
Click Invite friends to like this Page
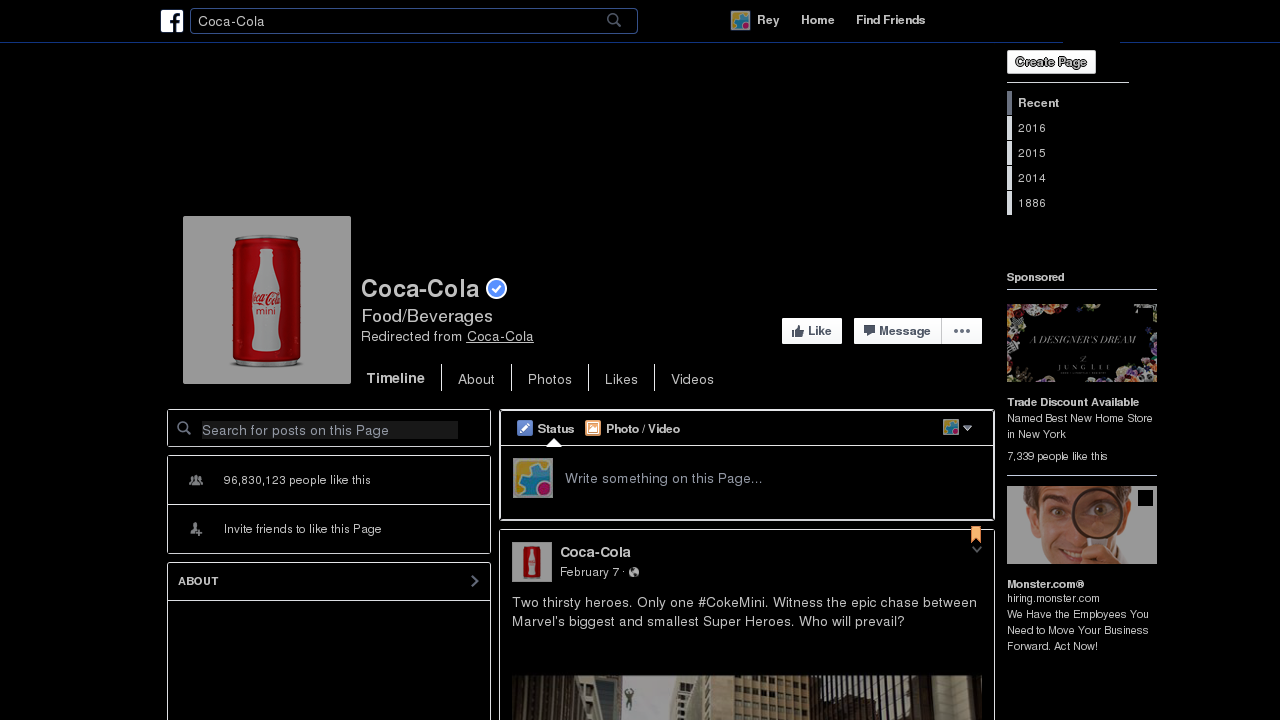[303, 529]
